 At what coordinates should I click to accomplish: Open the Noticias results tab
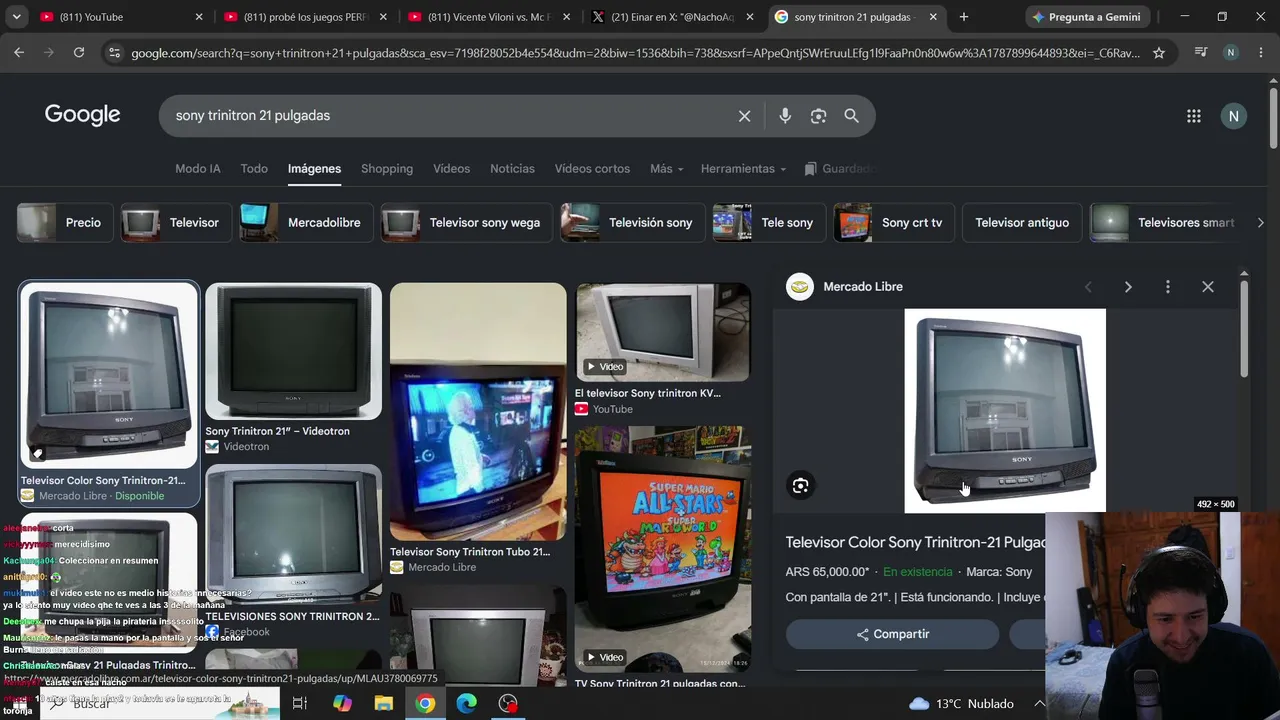click(512, 169)
